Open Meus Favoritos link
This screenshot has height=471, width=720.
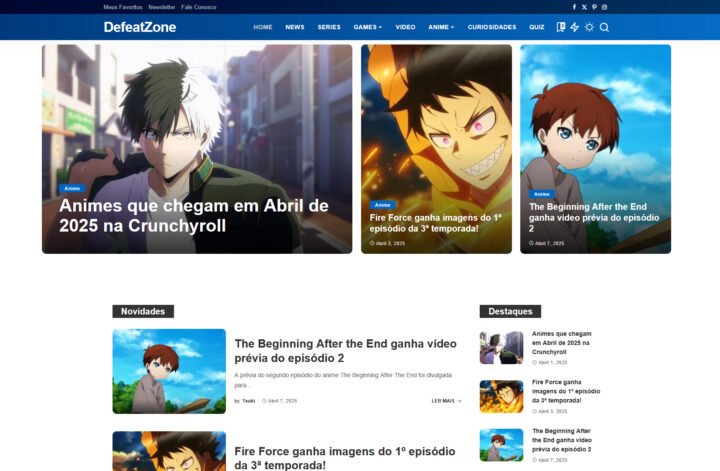(x=123, y=7)
